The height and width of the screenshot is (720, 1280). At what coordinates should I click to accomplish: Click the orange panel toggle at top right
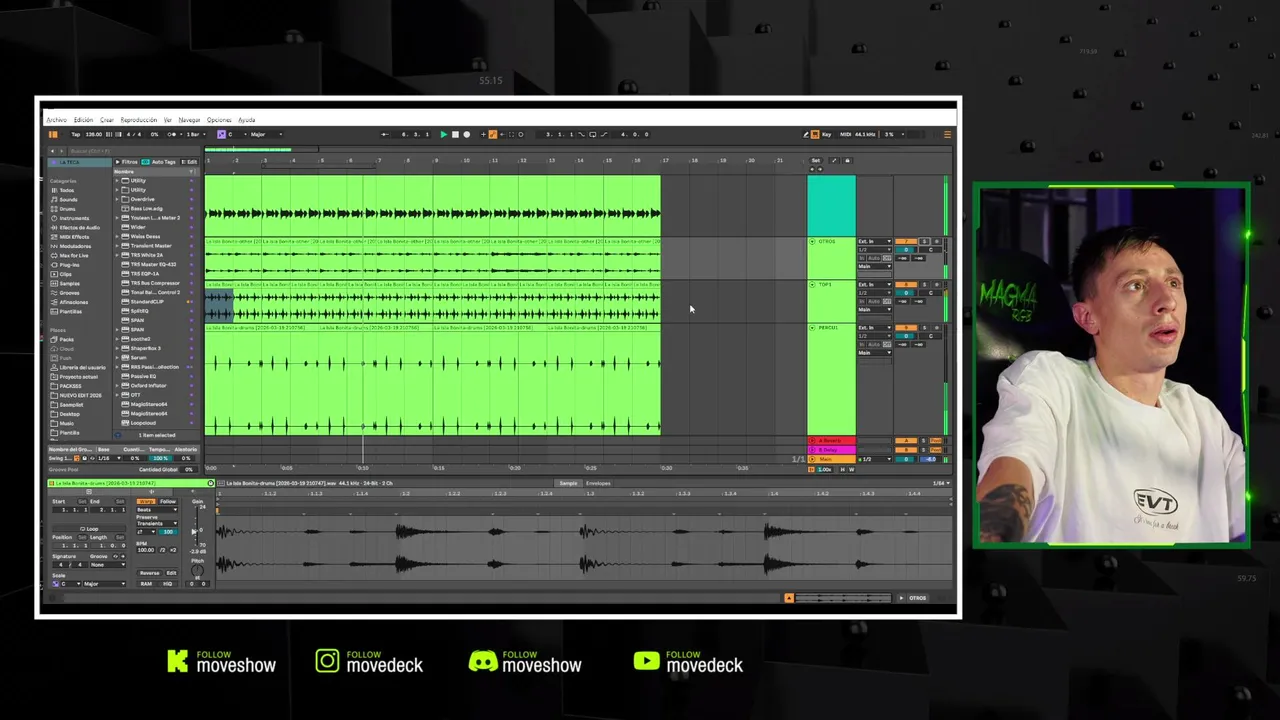point(948,134)
